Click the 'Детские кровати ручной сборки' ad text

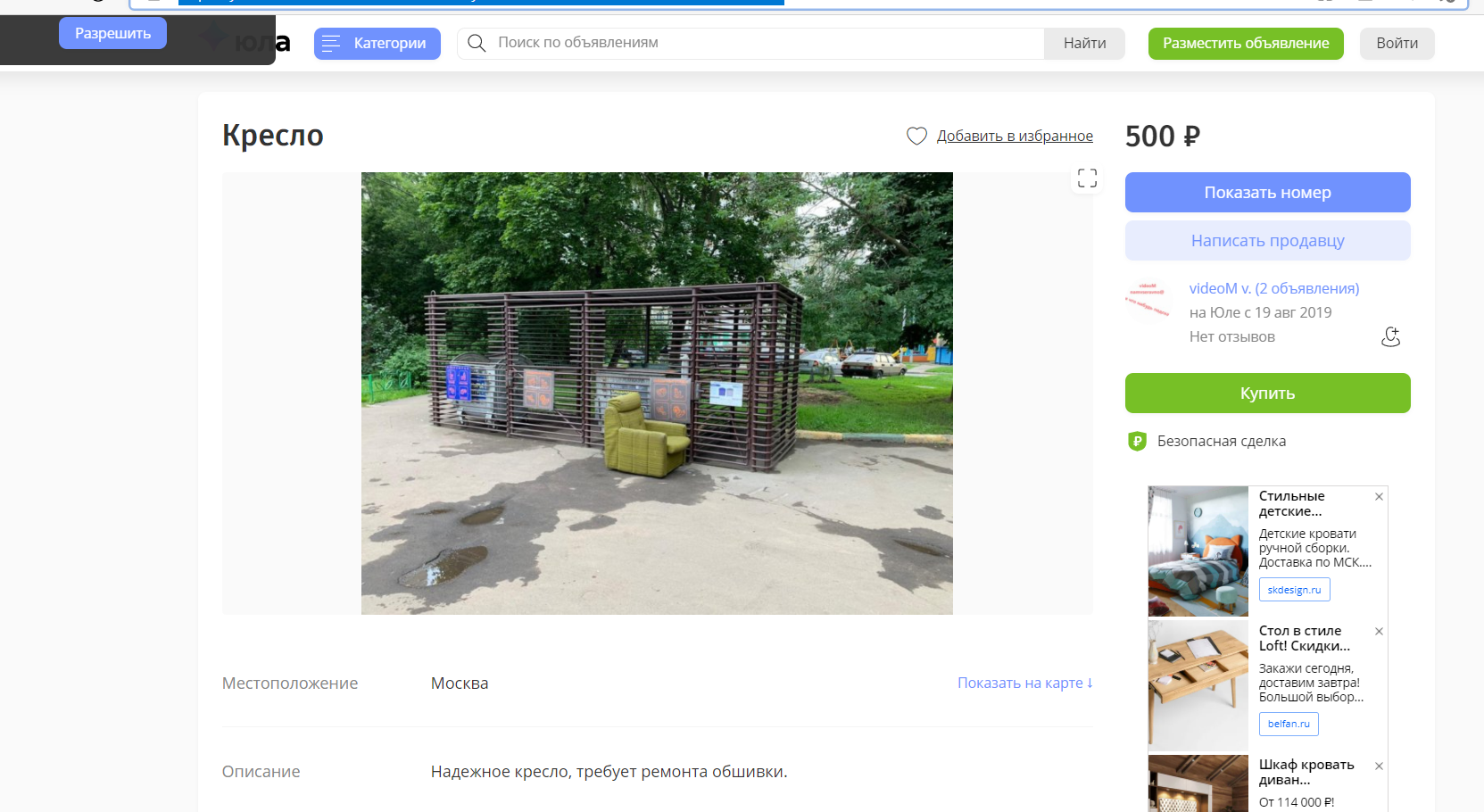pos(1315,548)
